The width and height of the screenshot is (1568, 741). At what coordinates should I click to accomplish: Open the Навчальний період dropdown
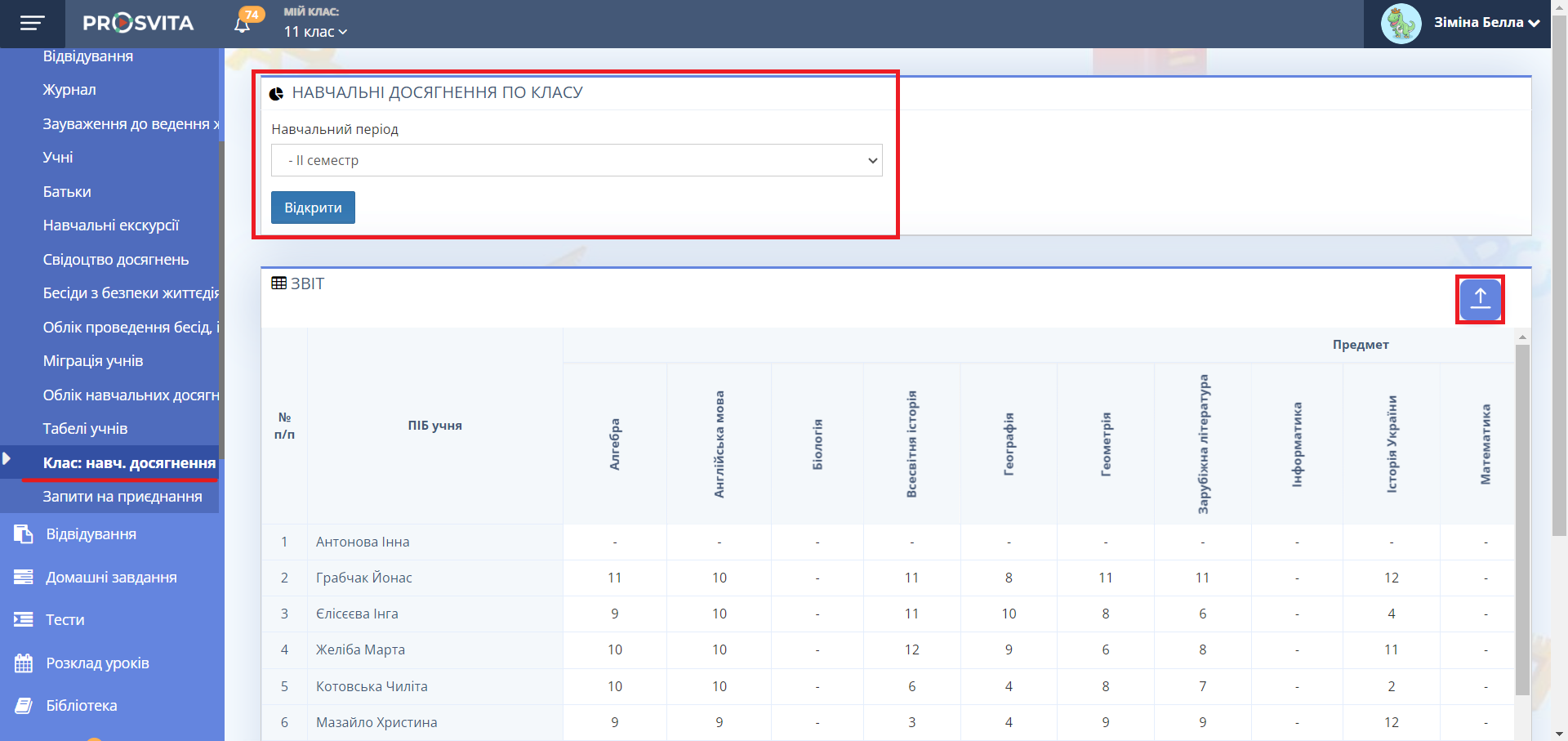(577, 160)
